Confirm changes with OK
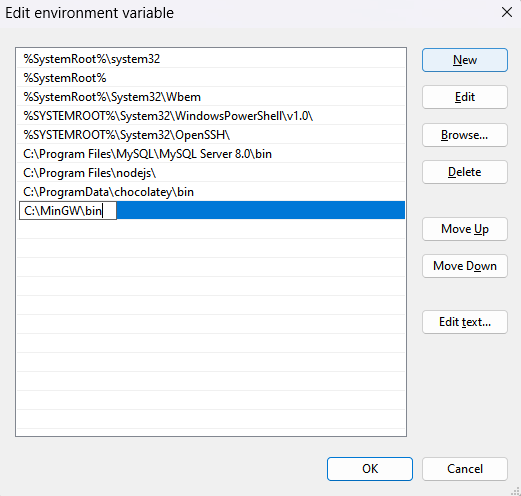 [370, 469]
